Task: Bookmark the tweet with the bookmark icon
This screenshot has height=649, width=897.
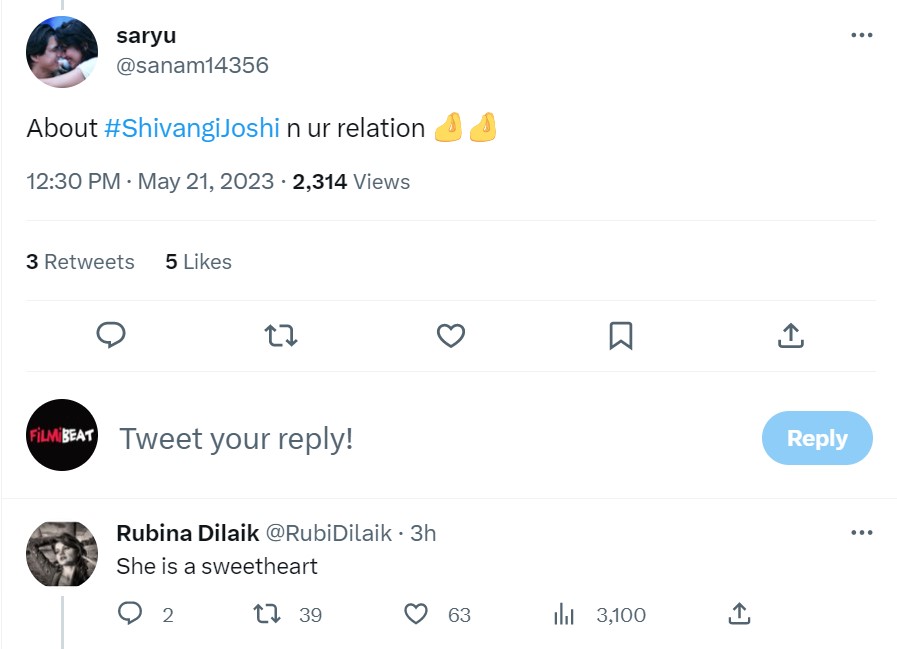Action: (x=621, y=336)
